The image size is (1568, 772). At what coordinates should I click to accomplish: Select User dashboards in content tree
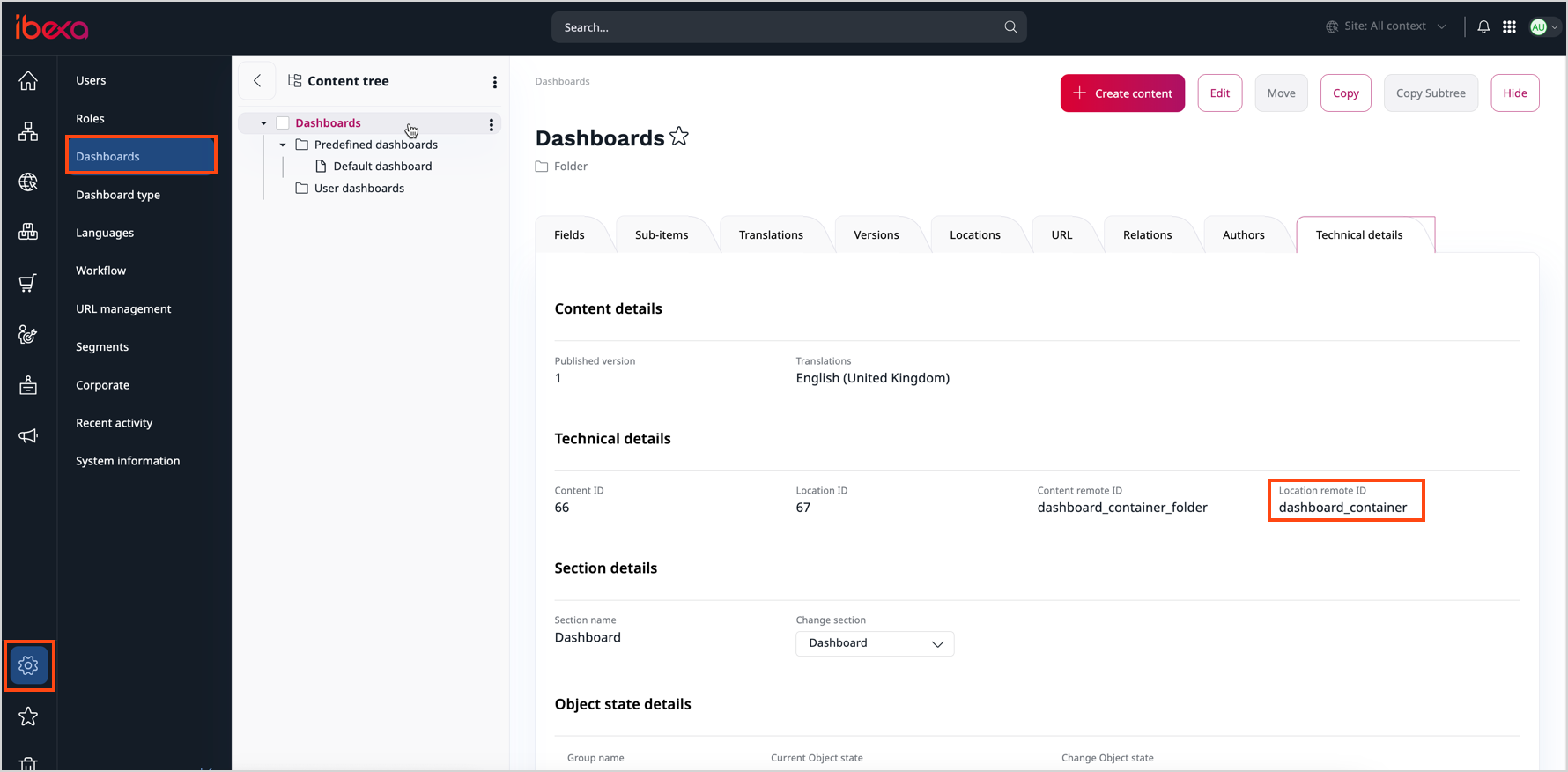[359, 189]
